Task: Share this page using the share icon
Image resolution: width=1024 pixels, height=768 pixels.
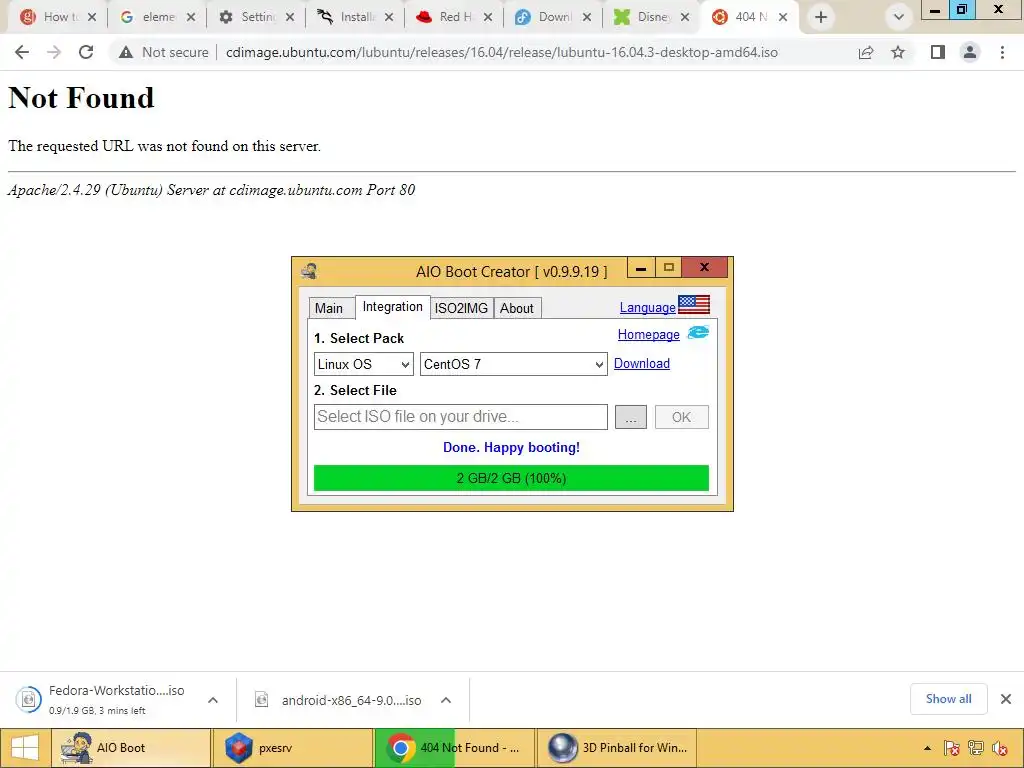Action: [x=866, y=52]
